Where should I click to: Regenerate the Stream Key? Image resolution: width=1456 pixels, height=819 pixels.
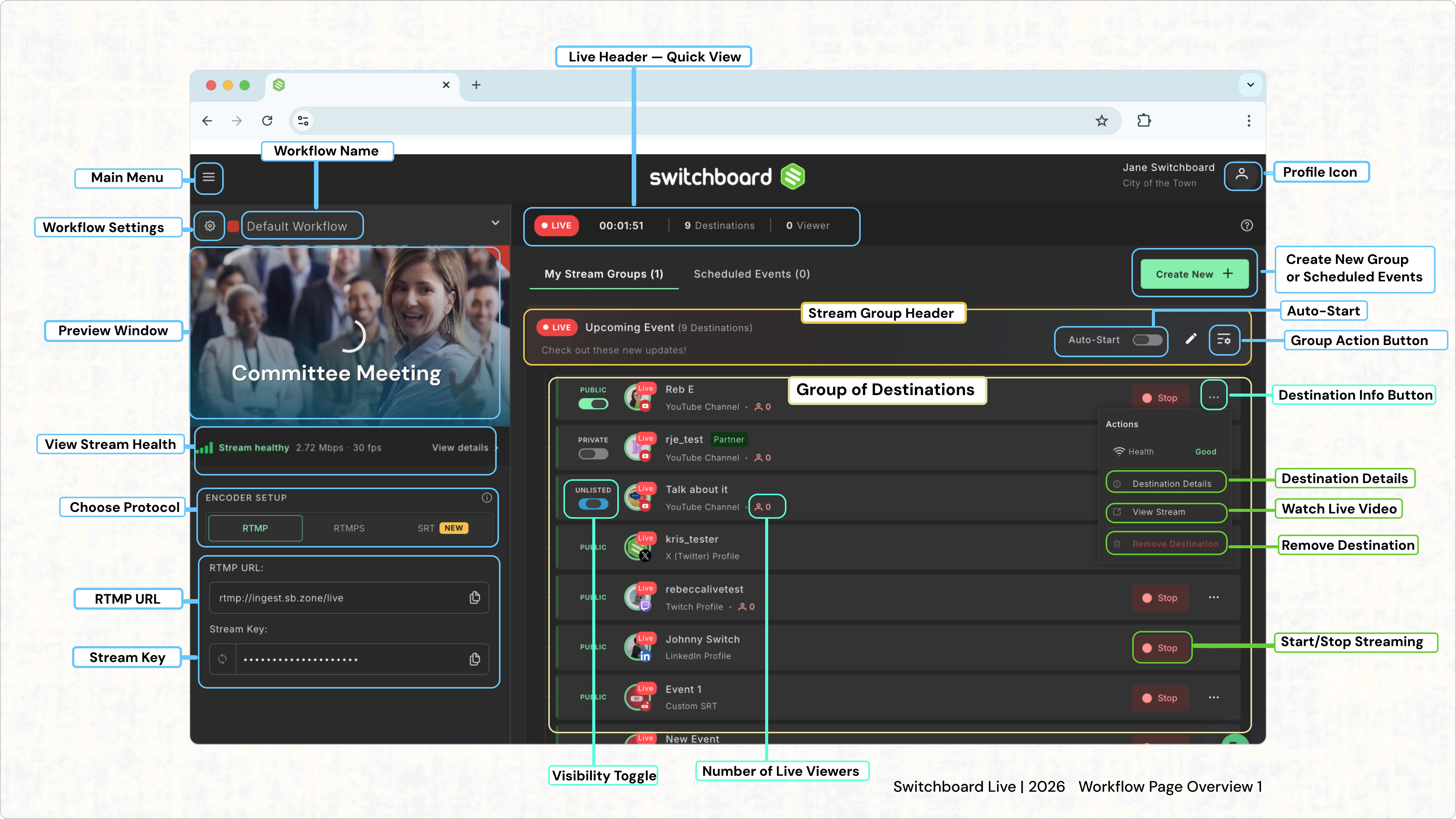pyautogui.click(x=223, y=659)
